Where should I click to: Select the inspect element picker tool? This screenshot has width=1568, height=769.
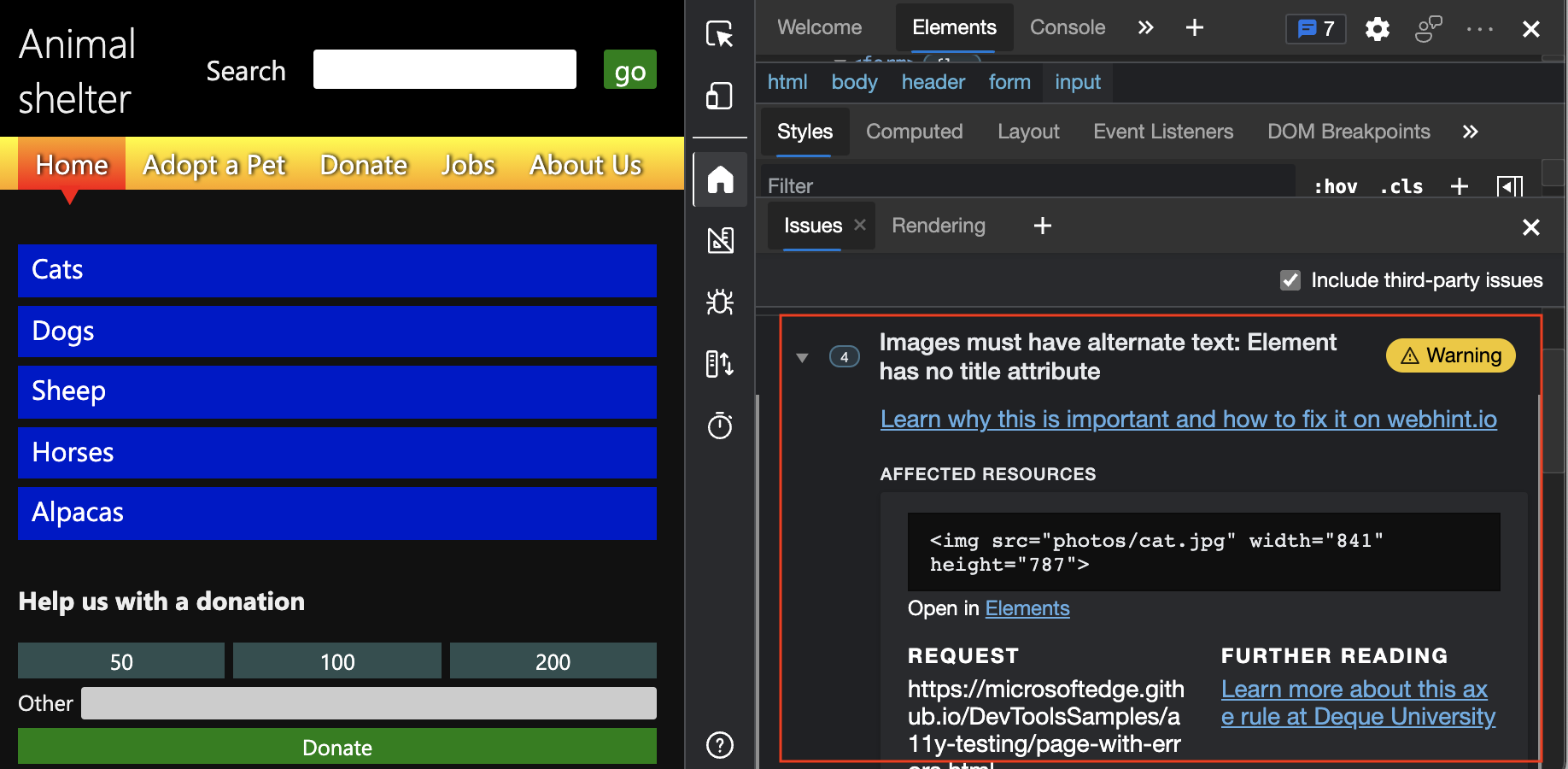[x=720, y=34]
